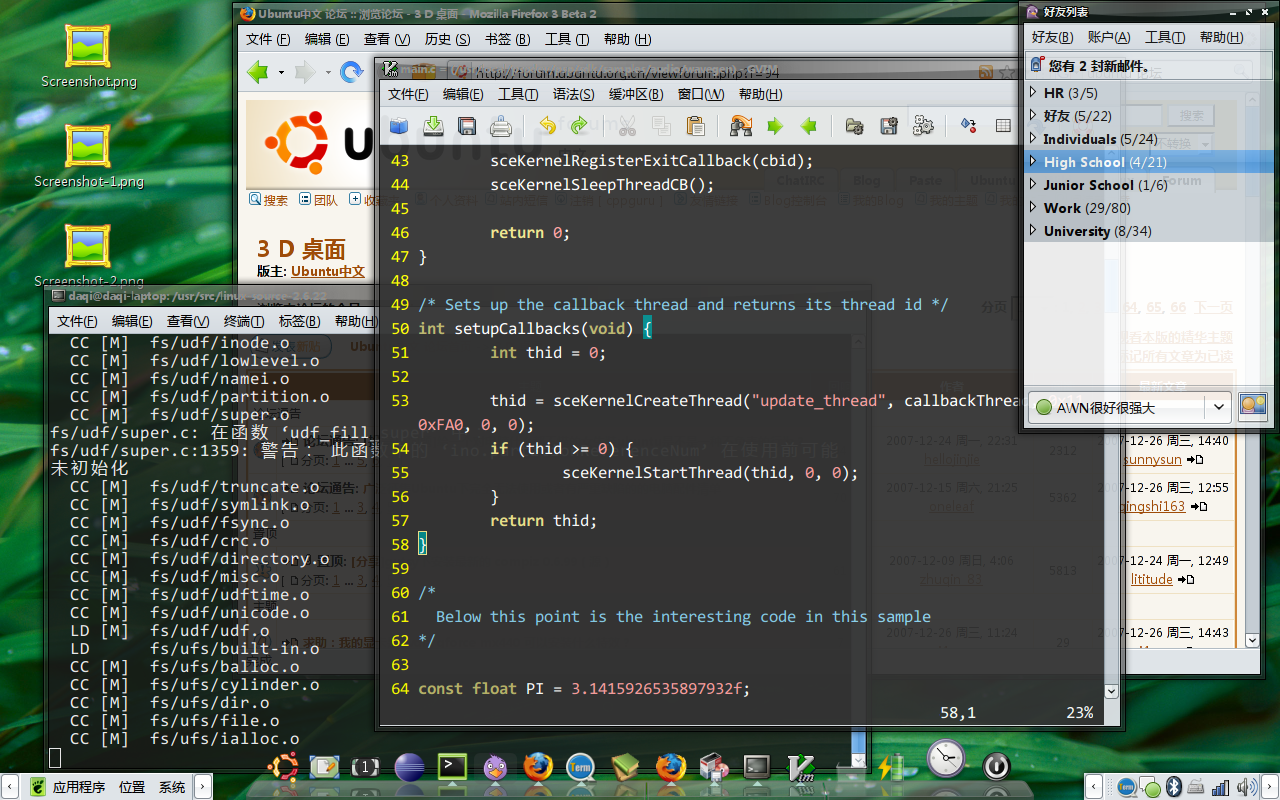Open the Ubuntu logo launcher in the dock

coord(282,767)
